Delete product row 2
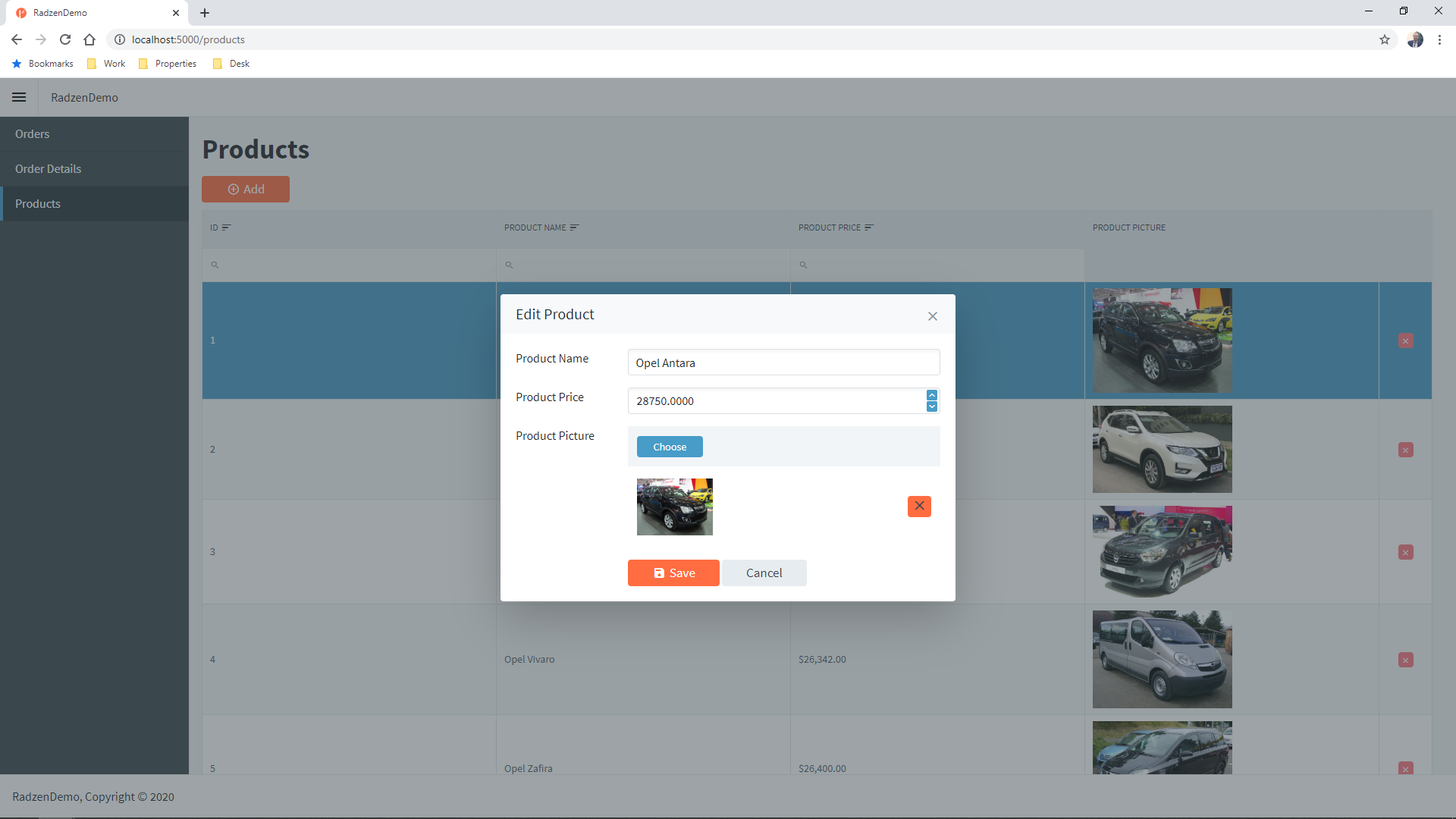The width and height of the screenshot is (1456, 819). click(1405, 450)
